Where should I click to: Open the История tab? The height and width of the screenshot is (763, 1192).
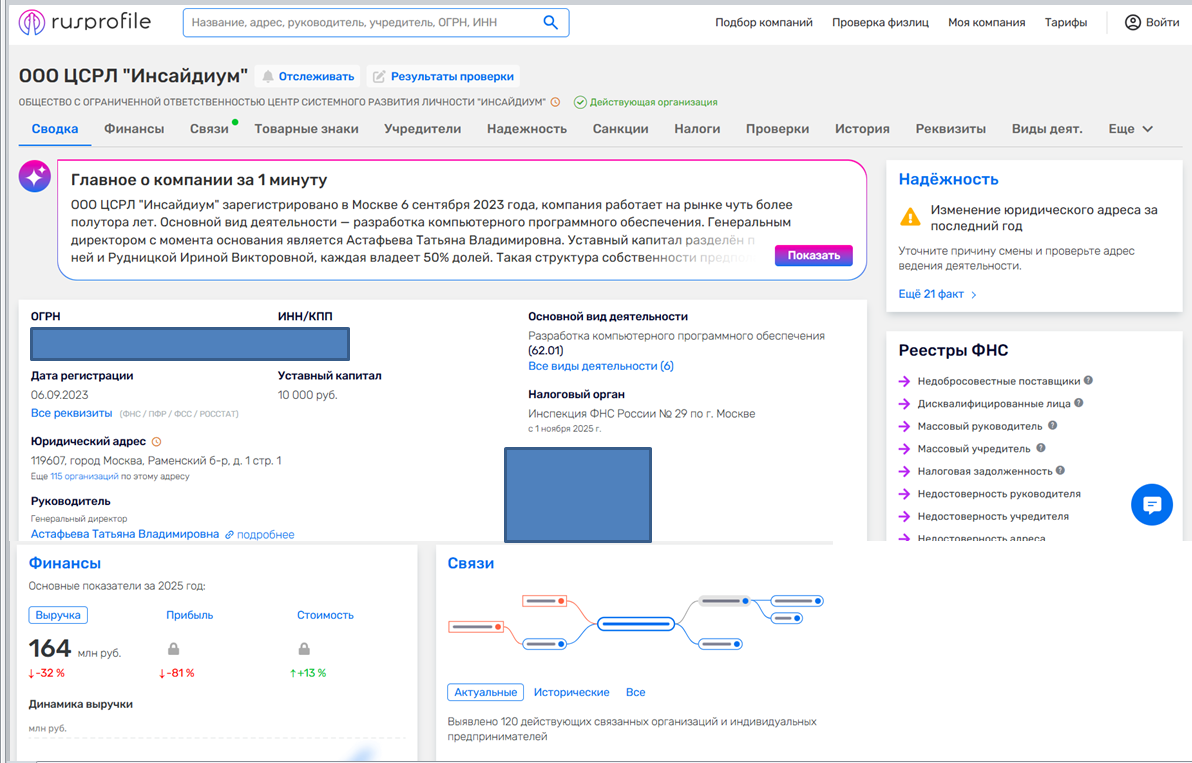862,129
